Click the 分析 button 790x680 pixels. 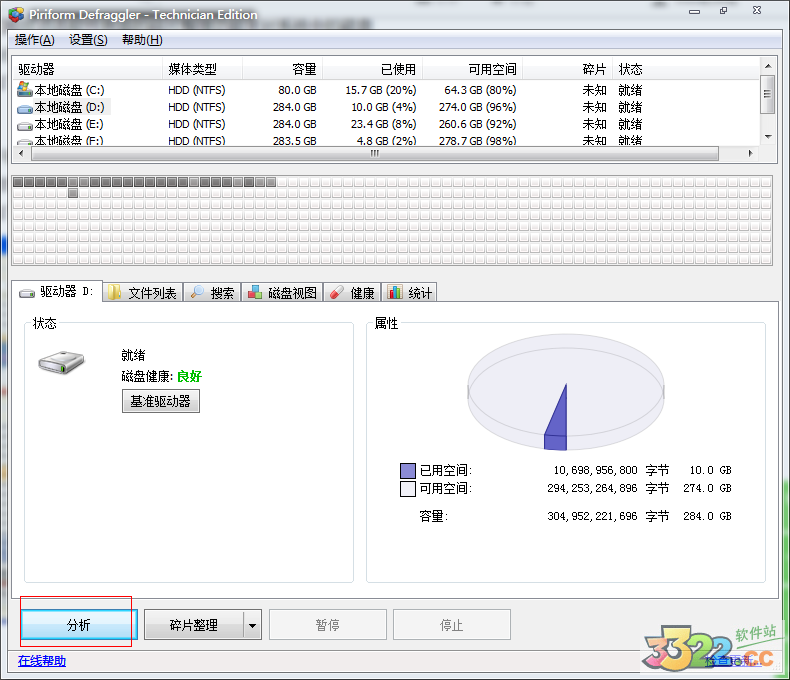click(x=79, y=625)
